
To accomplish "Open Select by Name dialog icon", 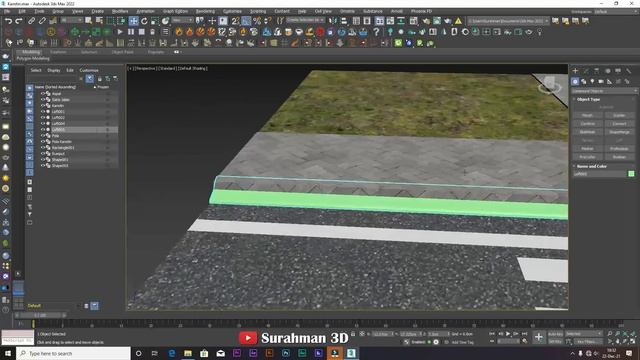I will click(99, 20).
